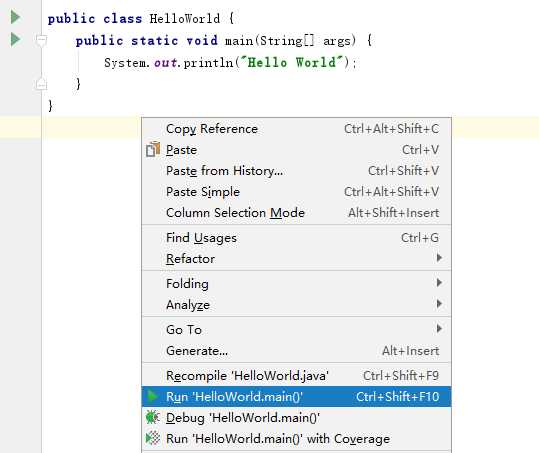
Task: Click the 'void' keyword in main declaration
Action: [202, 41]
